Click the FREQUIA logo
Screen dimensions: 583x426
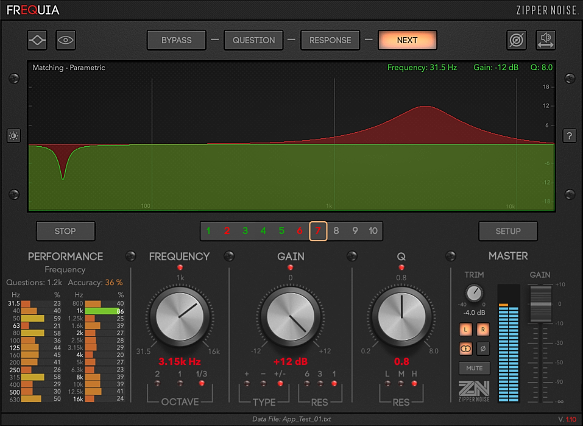33,10
